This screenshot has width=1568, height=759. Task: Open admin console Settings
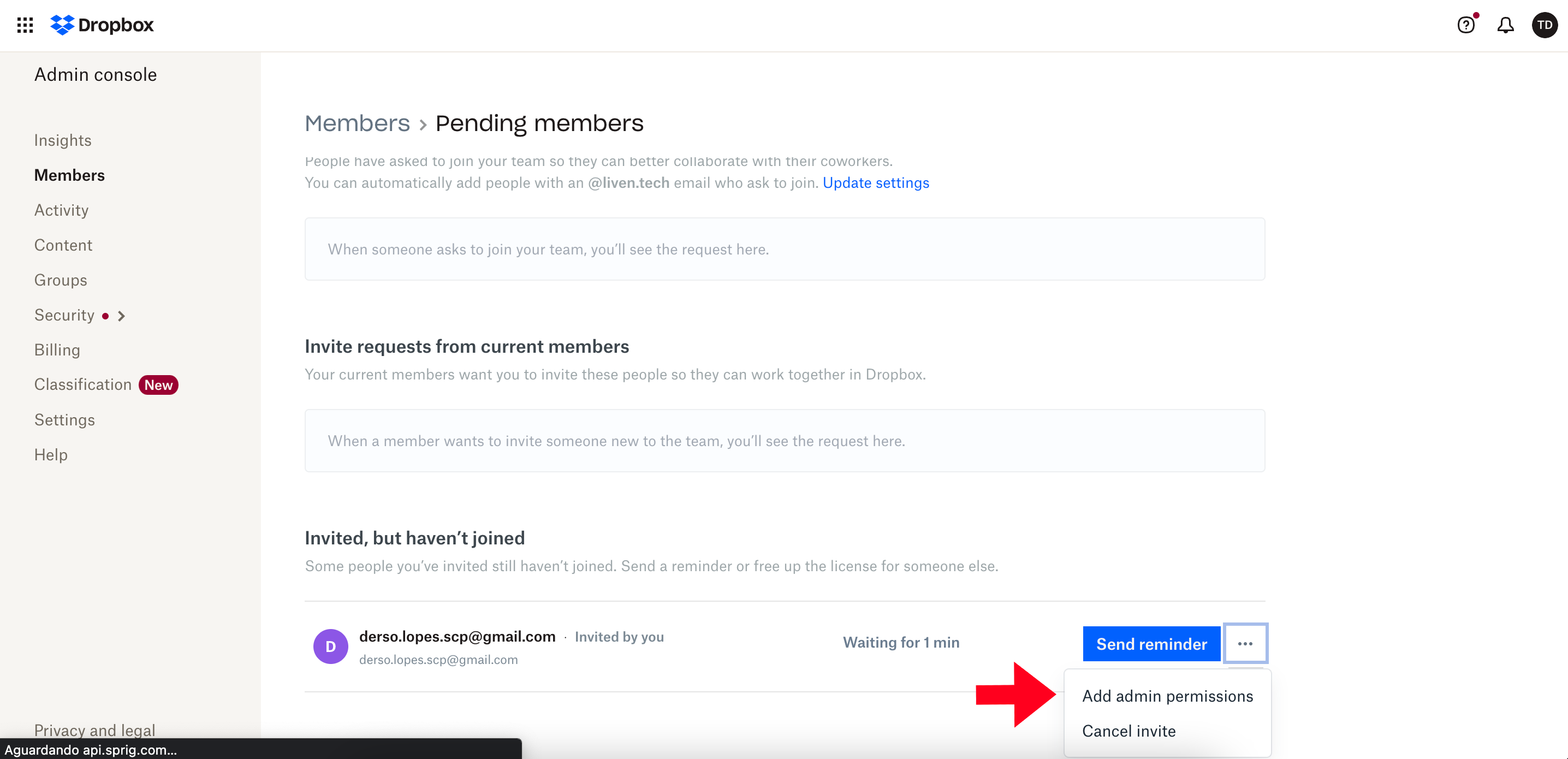coord(64,420)
